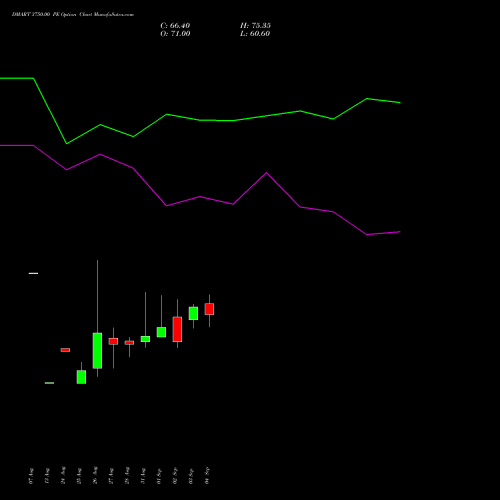Click the tall green candle for 26 Aug

(97, 351)
